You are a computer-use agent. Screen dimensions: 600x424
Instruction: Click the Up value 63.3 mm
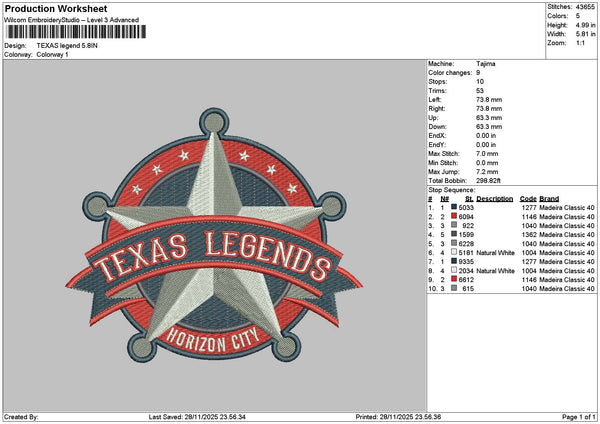[x=489, y=118]
